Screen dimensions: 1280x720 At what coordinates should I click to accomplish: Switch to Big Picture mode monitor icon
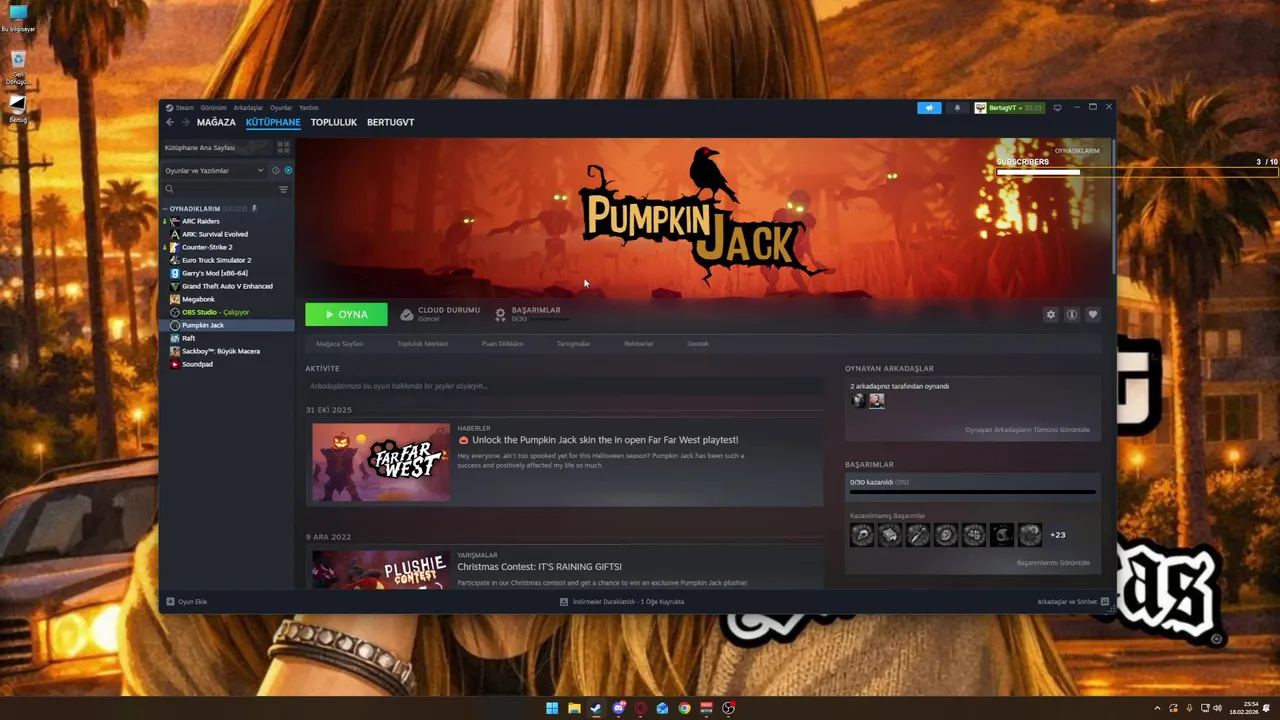coord(1057,108)
